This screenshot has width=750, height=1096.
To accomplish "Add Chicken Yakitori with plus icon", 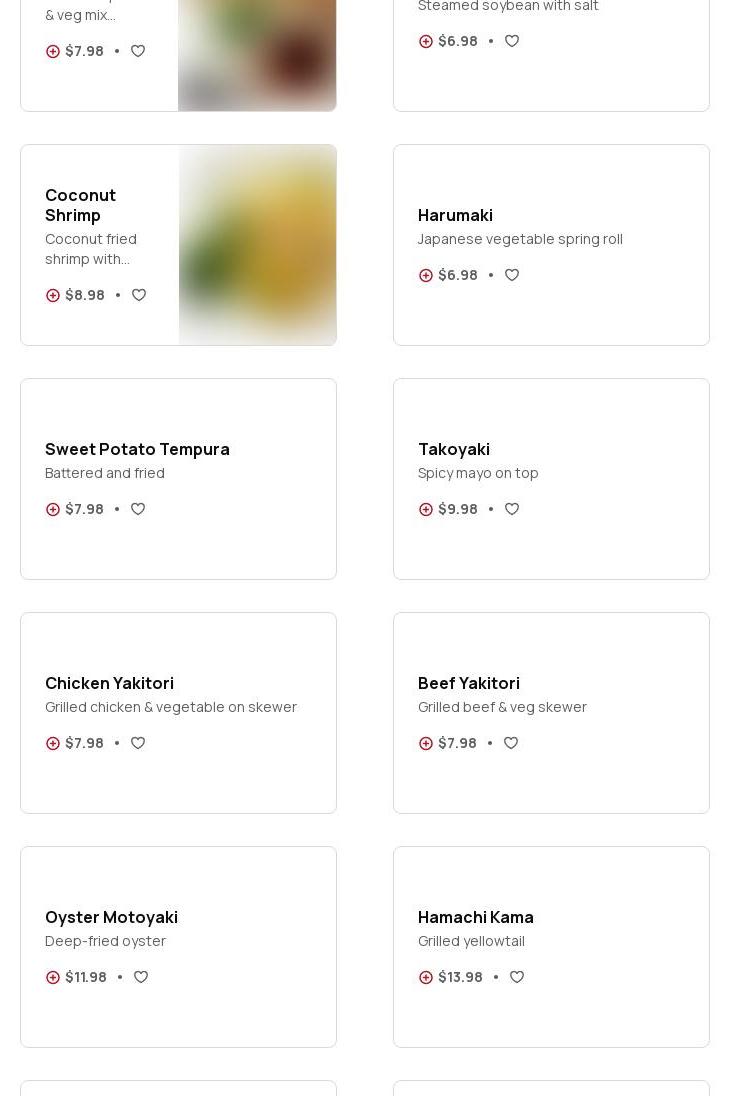I will tap(53, 743).
